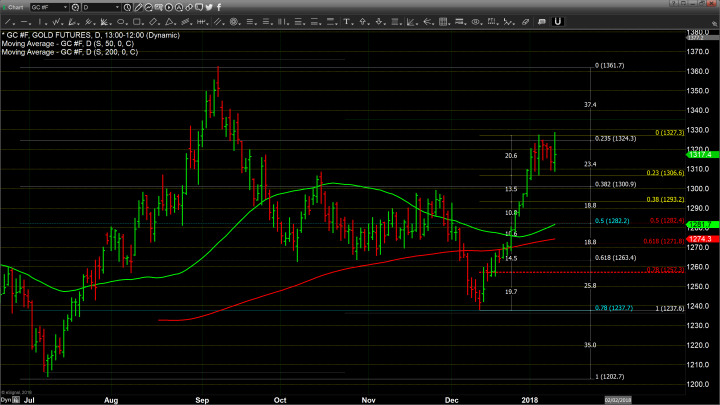Select the triangle drawing tool
Image resolution: width=720 pixels, height=405 pixels.
169,22
